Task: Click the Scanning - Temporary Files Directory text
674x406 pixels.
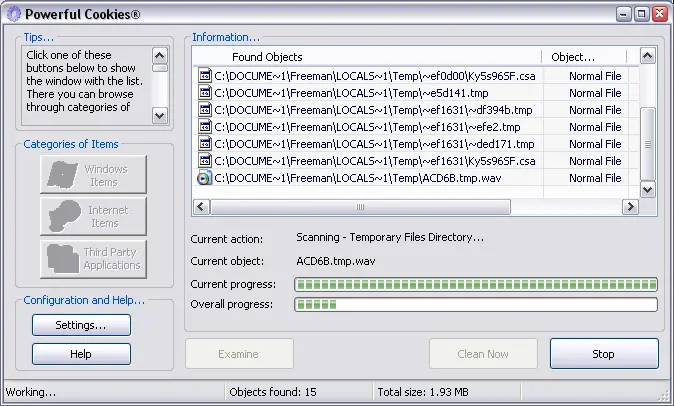Action: (x=390, y=237)
